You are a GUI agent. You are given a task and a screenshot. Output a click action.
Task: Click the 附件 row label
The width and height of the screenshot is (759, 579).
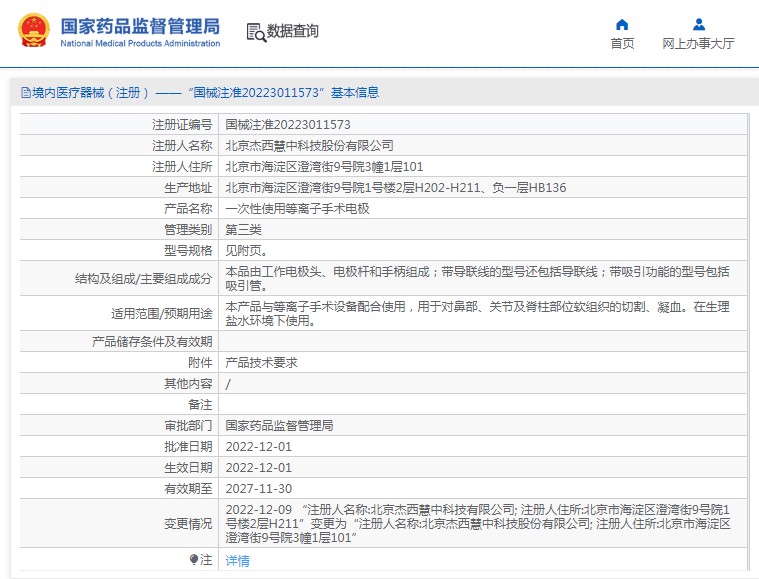[200, 363]
